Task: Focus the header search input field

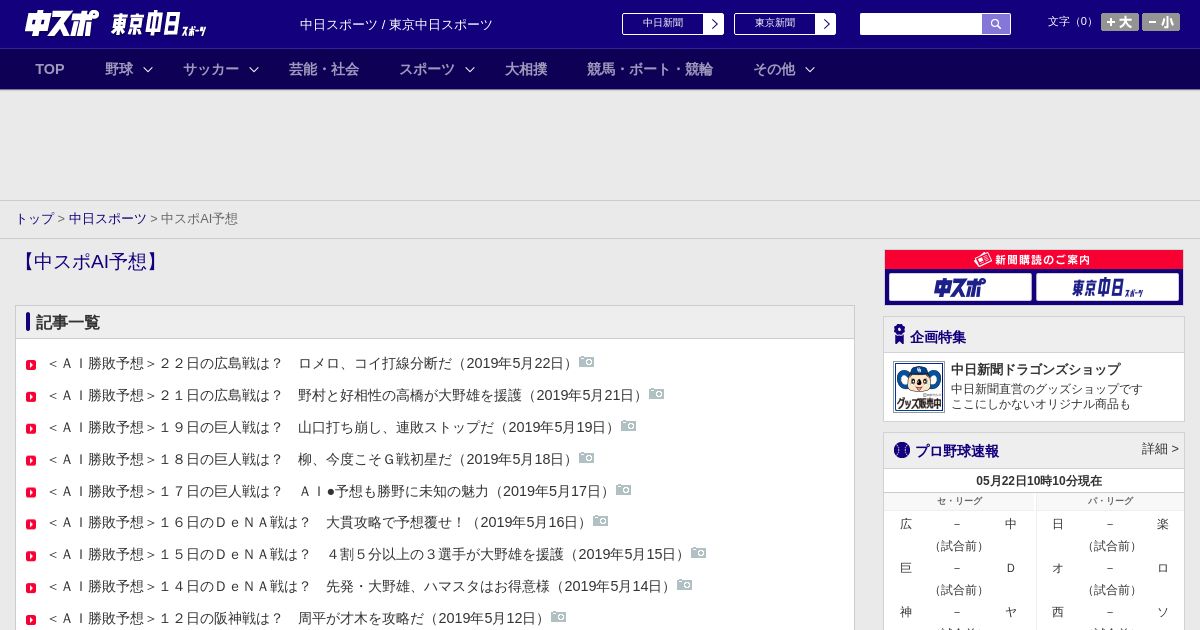Action: 921,24
